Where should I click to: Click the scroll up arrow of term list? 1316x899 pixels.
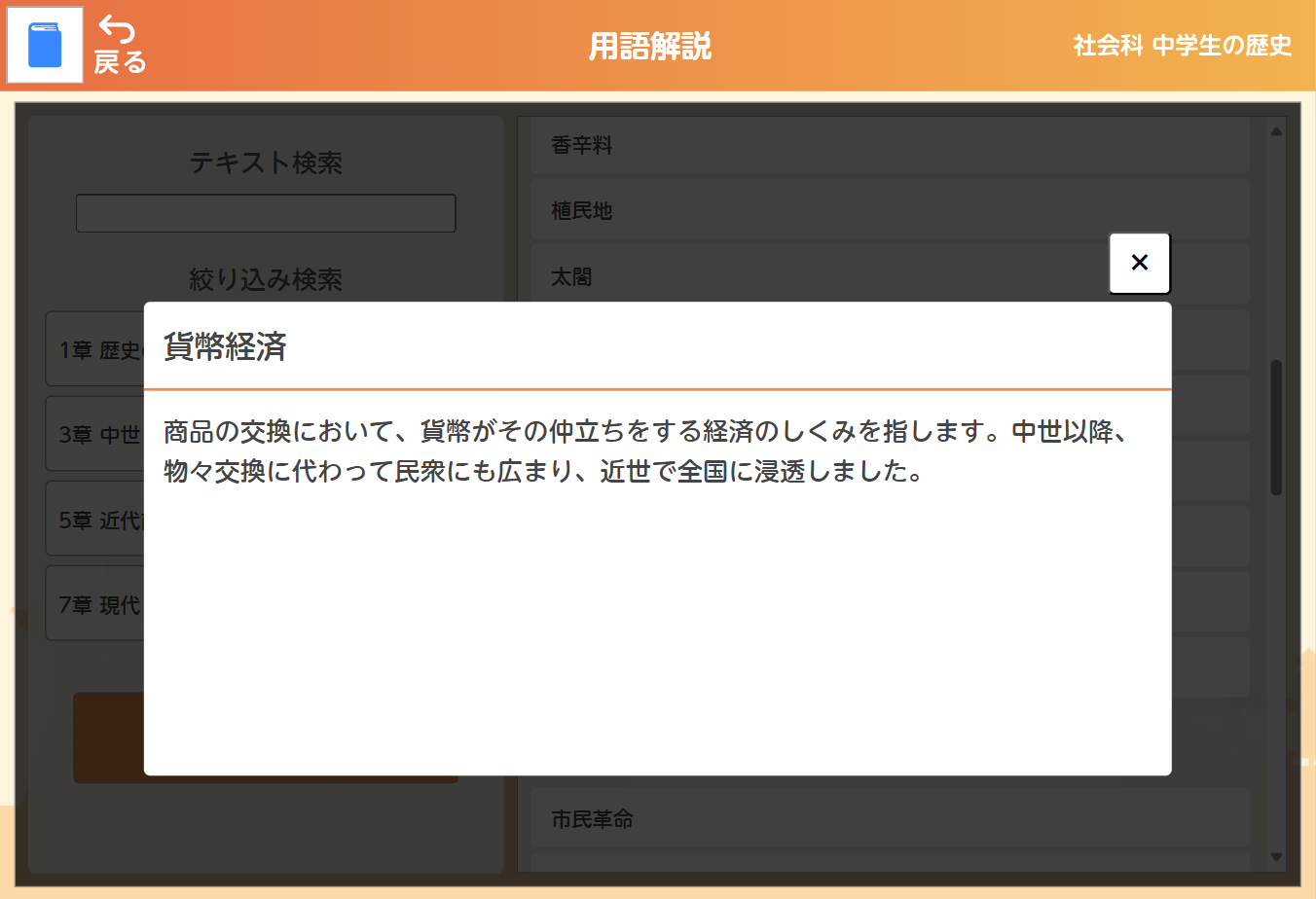coord(1276,131)
